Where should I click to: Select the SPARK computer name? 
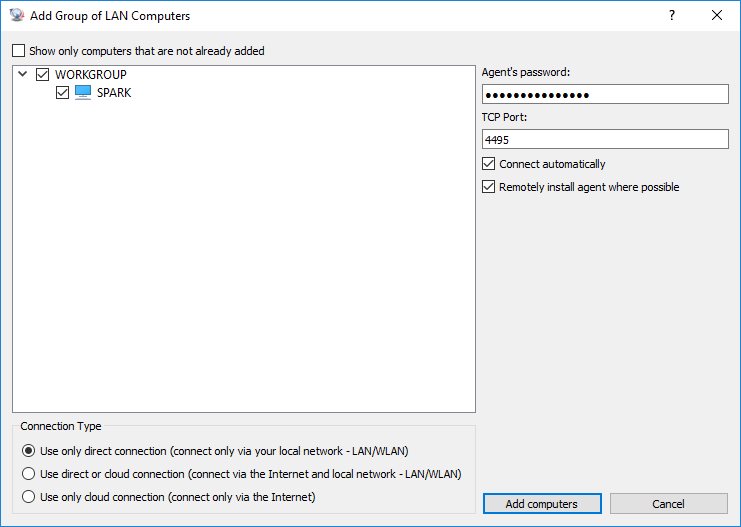pyautogui.click(x=114, y=93)
